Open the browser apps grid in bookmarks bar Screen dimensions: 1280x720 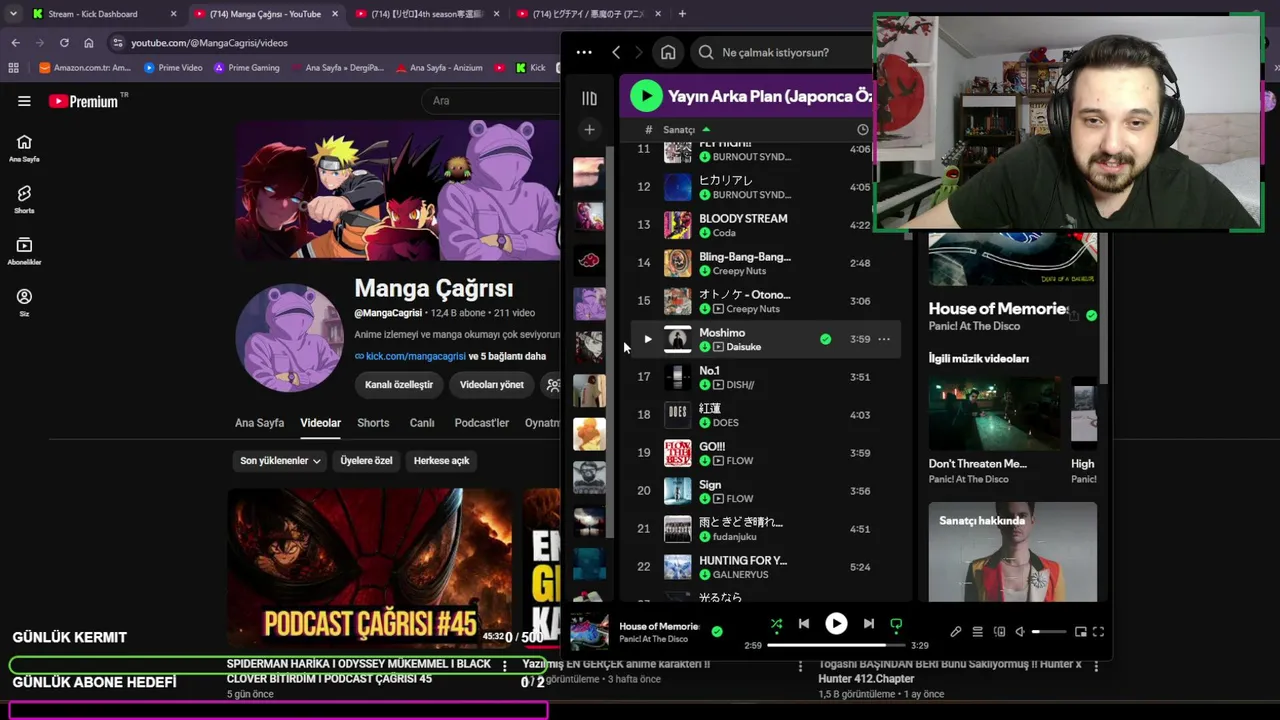coord(13,68)
